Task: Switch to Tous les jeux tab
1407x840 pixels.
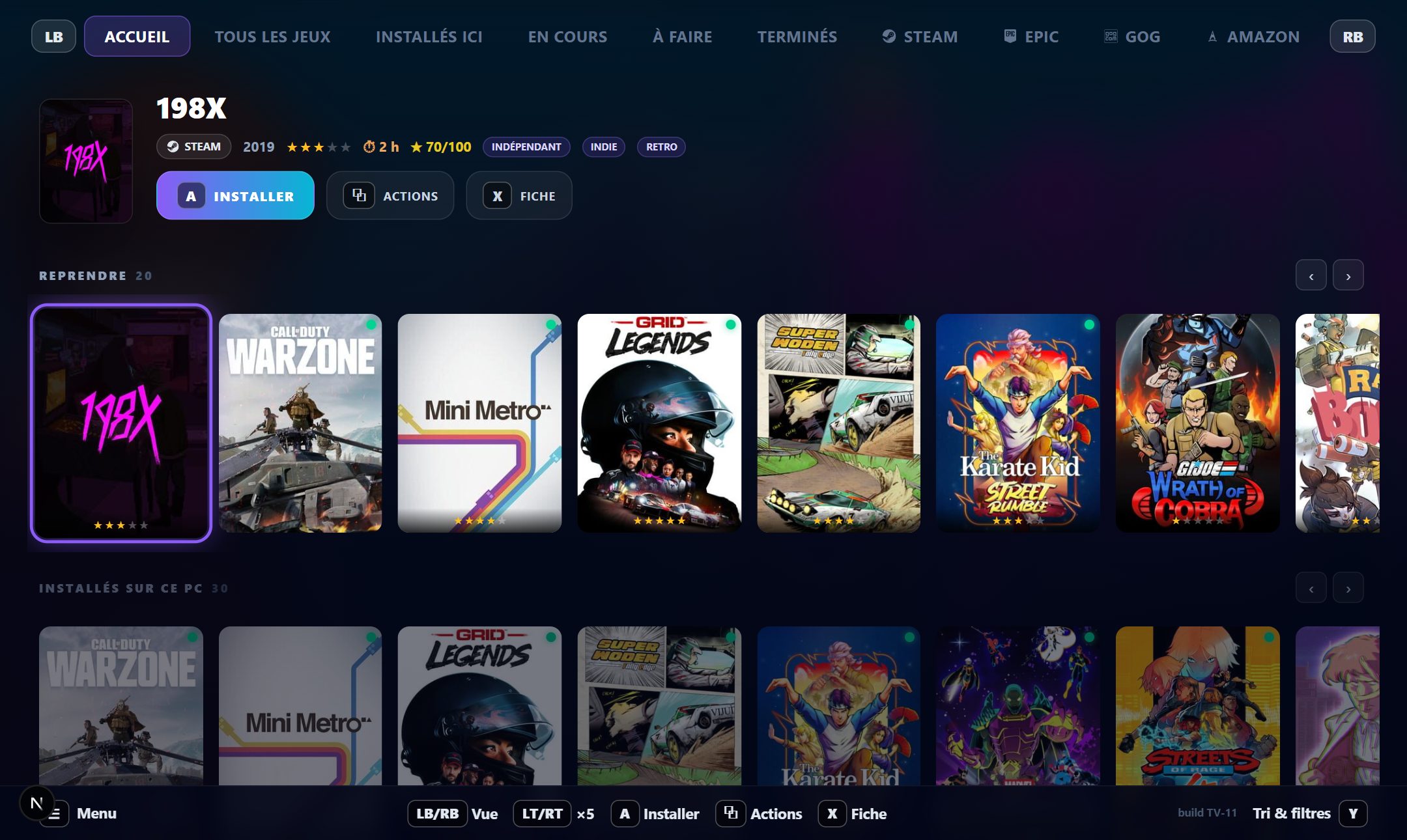Action: [272, 36]
